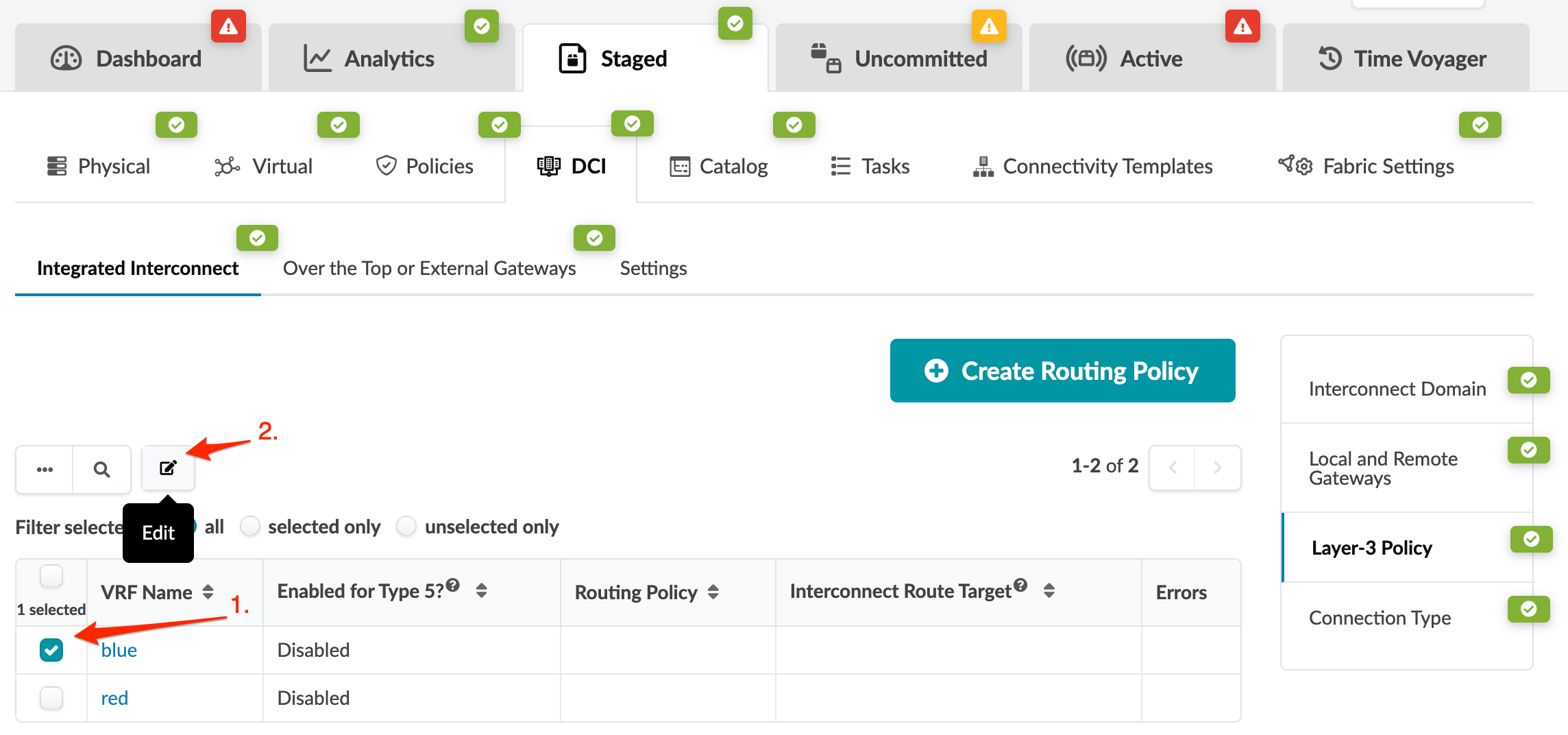Image resolution: width=1568 pixels, height=735 pixels.
Task: Sort table by VRF Name
Action: (208, 592)
